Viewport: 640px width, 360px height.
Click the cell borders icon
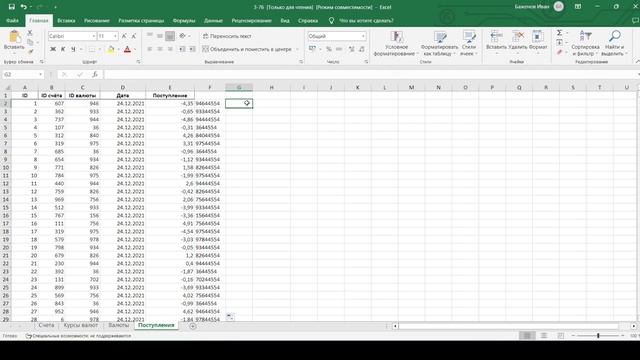[x=91, y=49]
